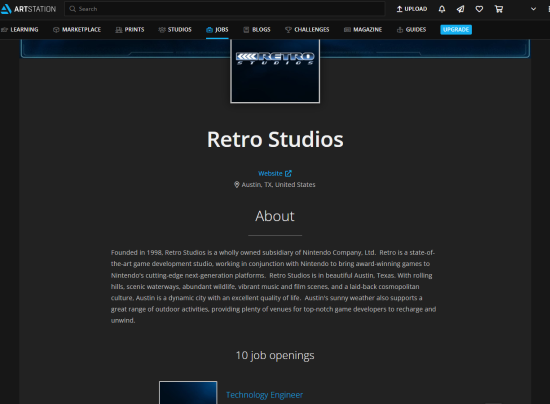Open the Learning section

pos(20,29)
